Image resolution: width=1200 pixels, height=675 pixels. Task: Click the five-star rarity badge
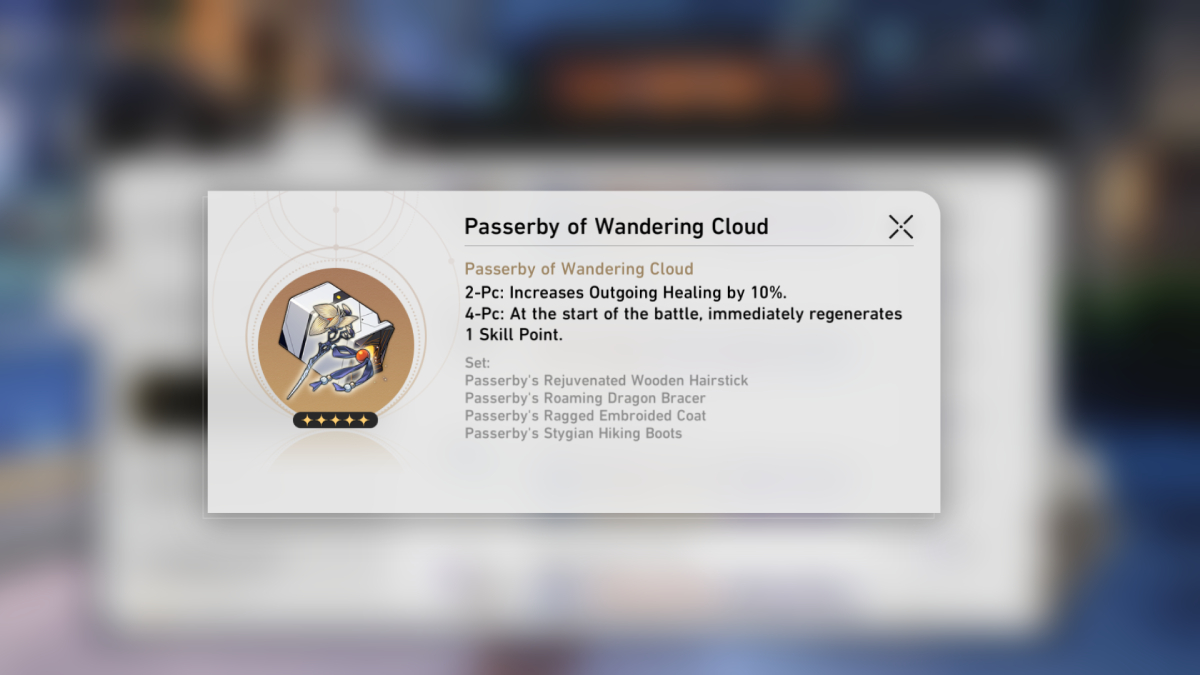(335, 420)
